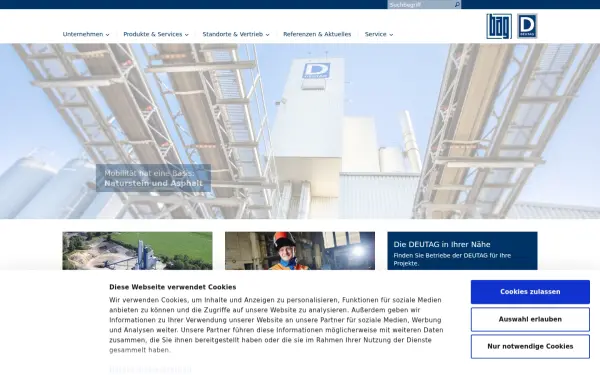This screenshot has width=600, height=375.
Task: Open the aerial plant photo thumbnail
Action: [x=137, y=251]
